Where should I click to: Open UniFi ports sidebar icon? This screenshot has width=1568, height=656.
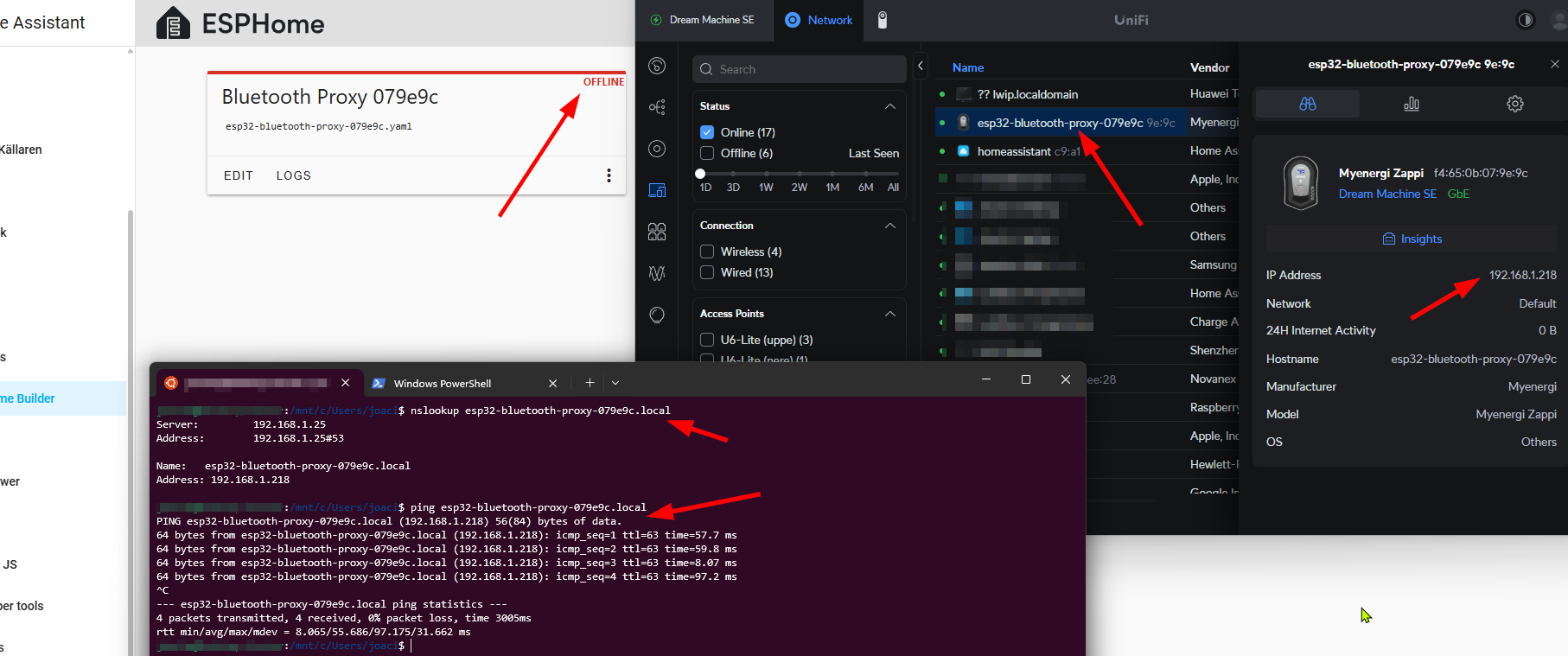pos(657,232)
